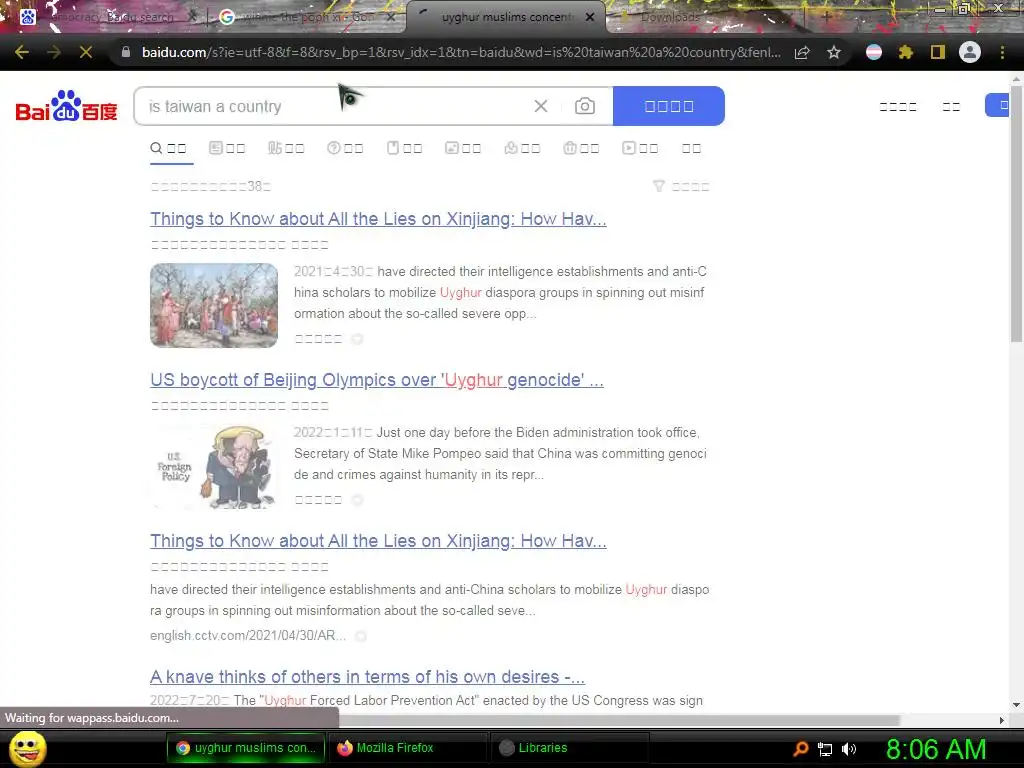1024x768 pixels.
Task: Open the Chrome profile avatar
Action: tap(970, 52)
